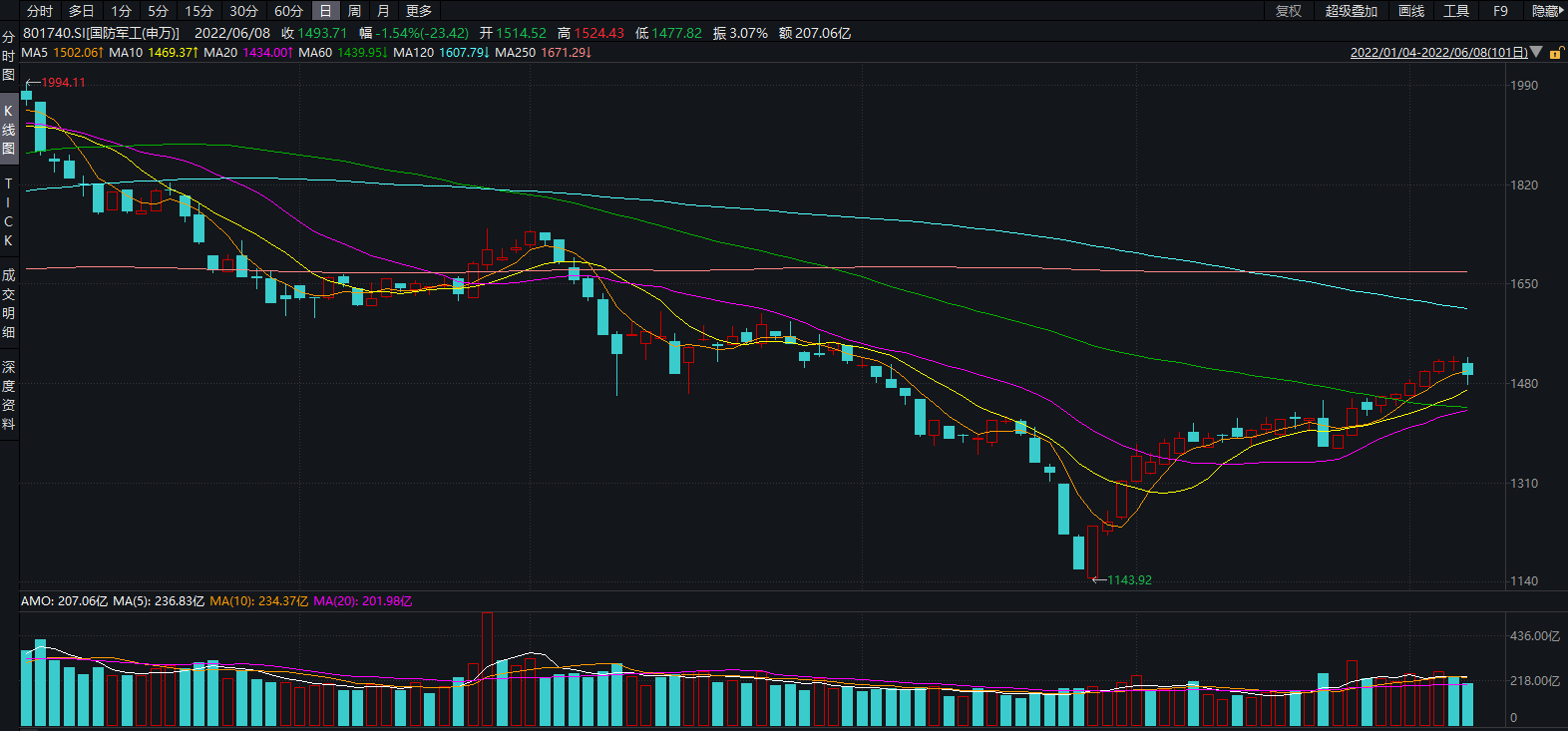
Task: Choose the 60分 interval
Action: [x=288, y=11]
